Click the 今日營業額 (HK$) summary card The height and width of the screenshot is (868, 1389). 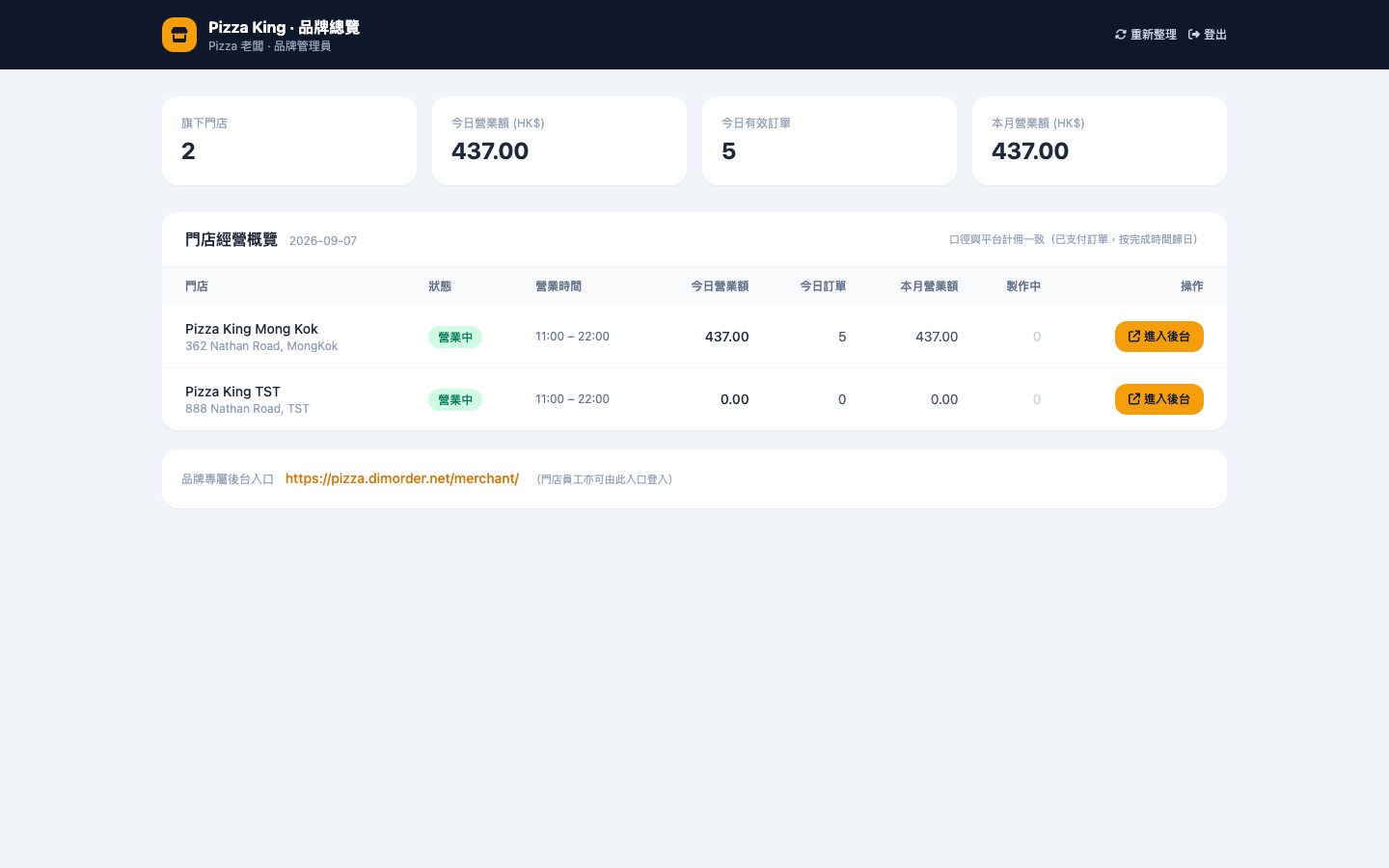click(x=559, y=141)
